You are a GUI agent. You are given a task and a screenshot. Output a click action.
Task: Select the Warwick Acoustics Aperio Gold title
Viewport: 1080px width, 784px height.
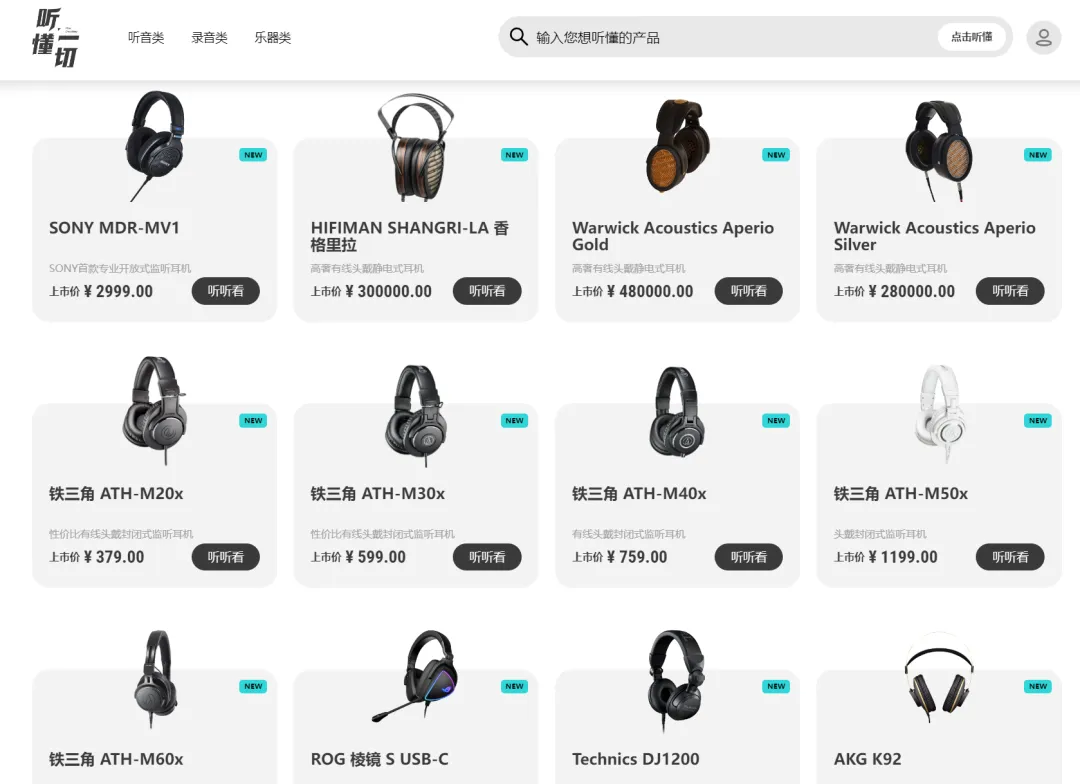click(x=673, y=236)
